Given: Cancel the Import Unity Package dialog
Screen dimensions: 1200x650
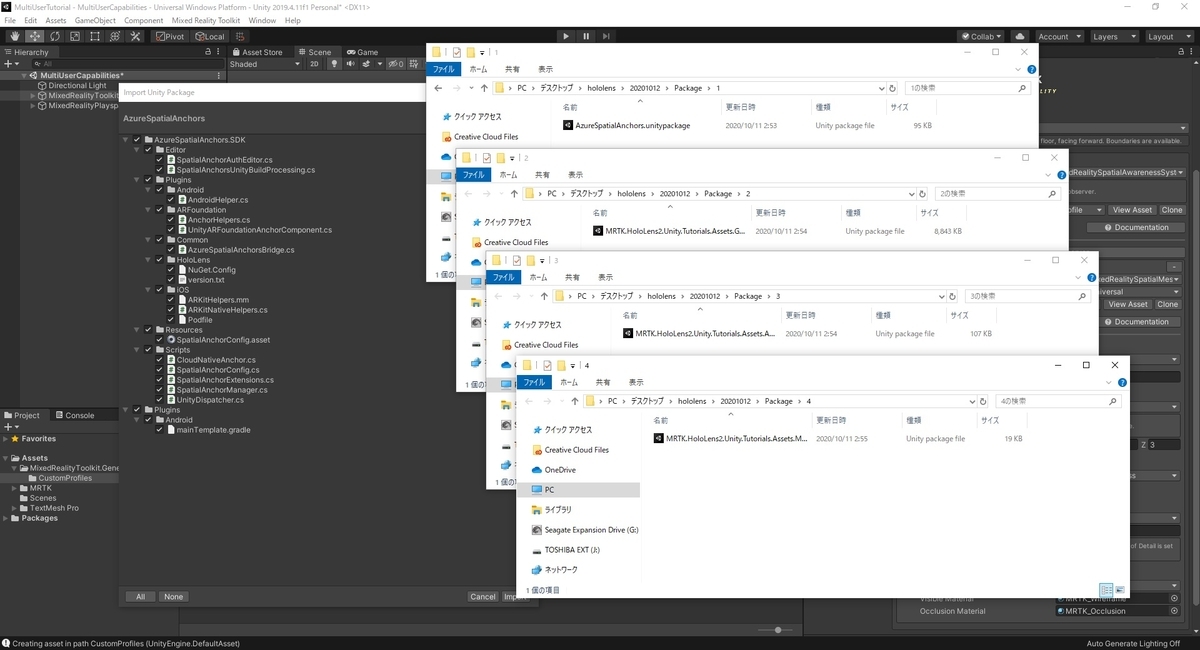Looking at the screenshot, I should point(483,597).
